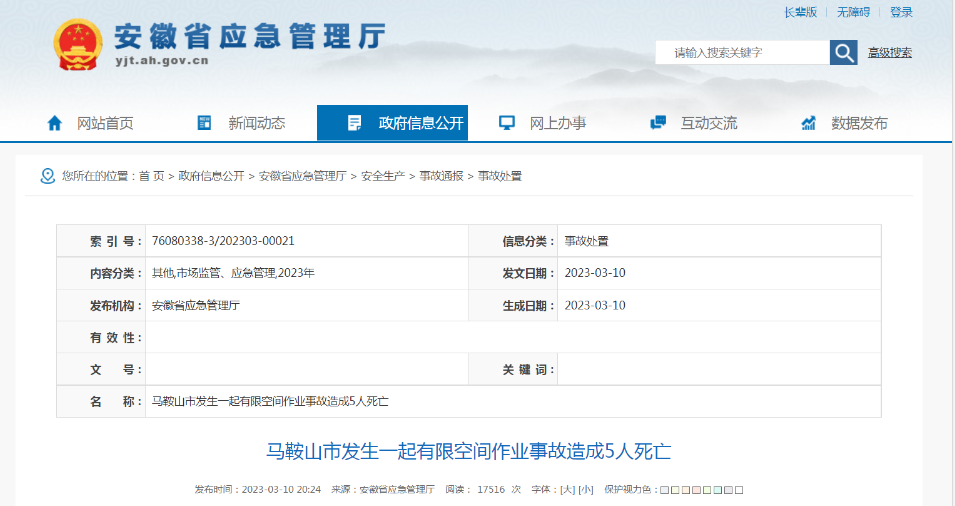Viewport: 955px width, 506px height.
Task: Click the 发文日期 value 2023-03-10
Action: (x=595, y=273)
